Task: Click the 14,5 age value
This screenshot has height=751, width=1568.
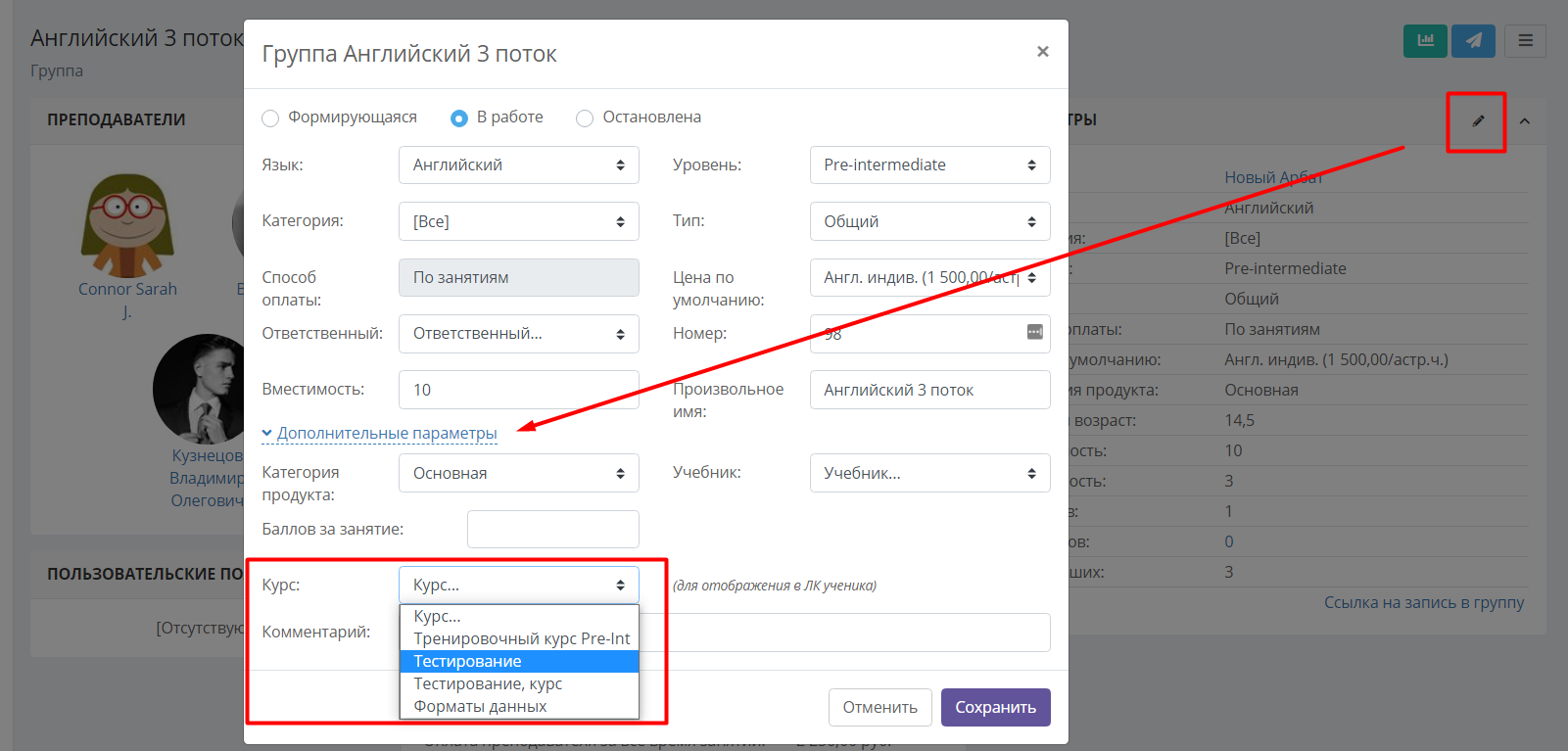Action: 1239,420
